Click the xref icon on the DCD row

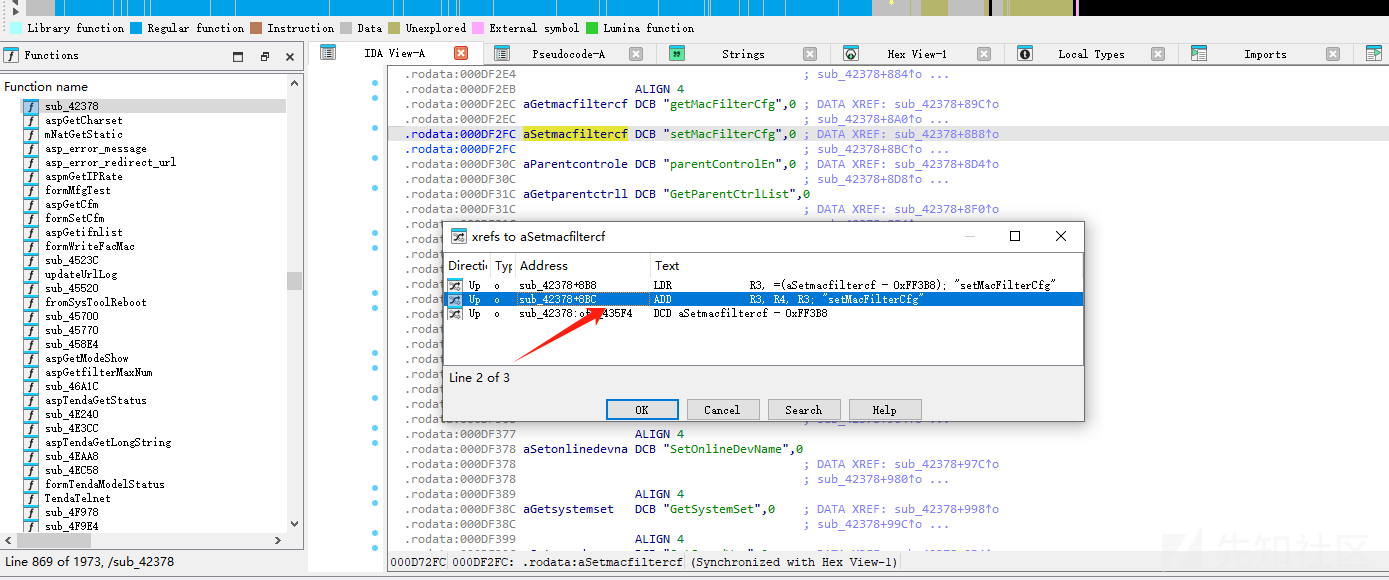click(x=455, y=313)
